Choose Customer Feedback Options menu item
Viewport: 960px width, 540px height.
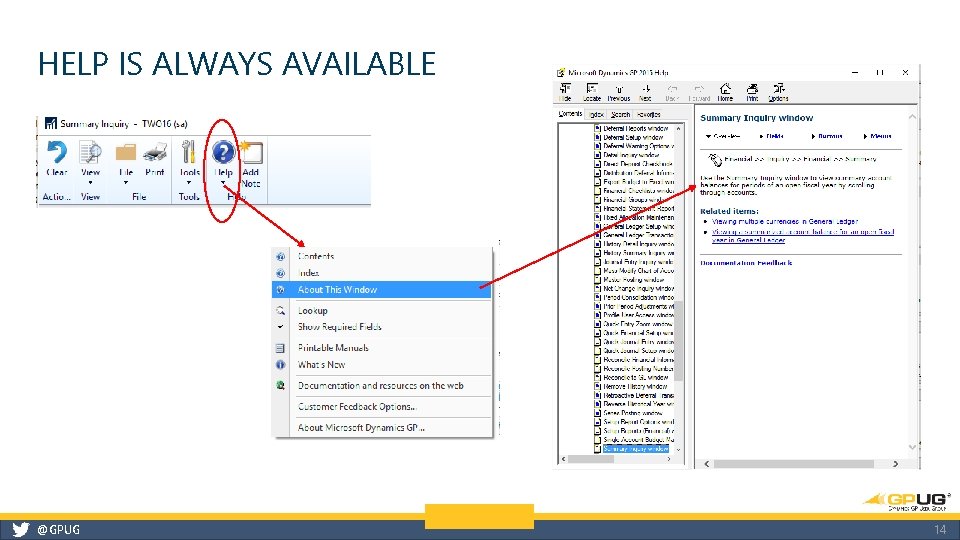click(x=381, y=407)
